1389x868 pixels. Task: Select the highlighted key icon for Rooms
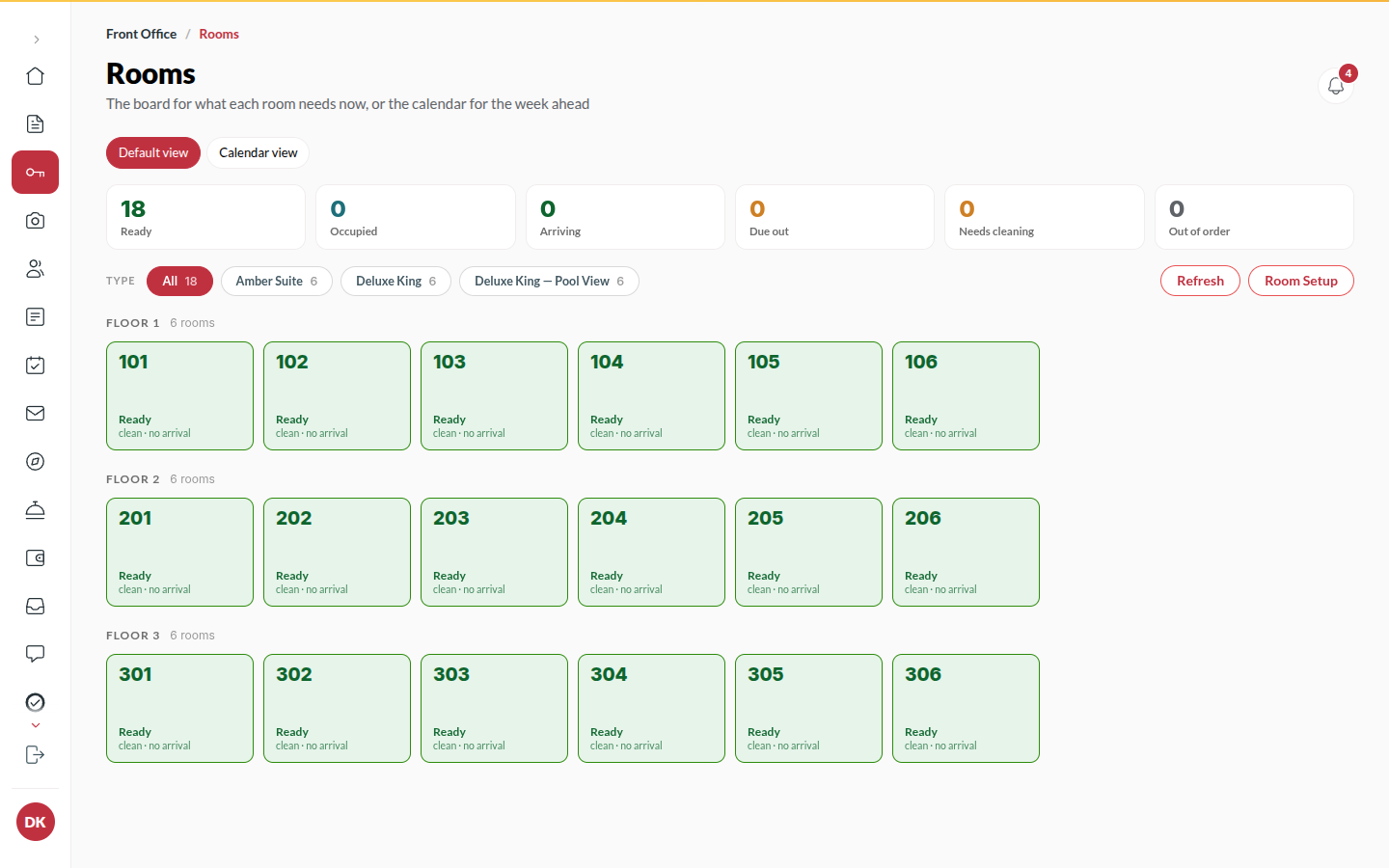(36, 173)
